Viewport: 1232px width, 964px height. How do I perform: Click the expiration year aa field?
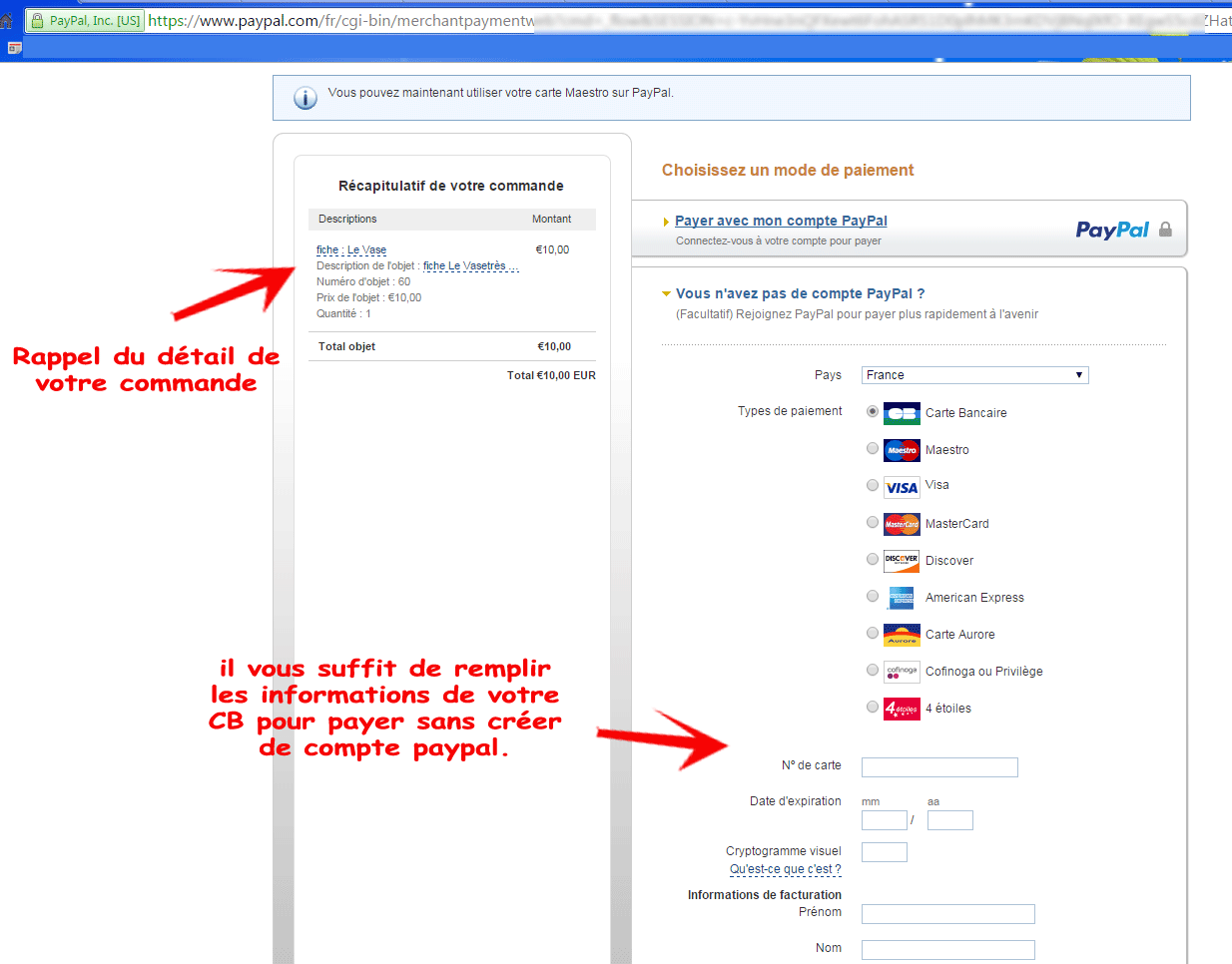[950, 820]
